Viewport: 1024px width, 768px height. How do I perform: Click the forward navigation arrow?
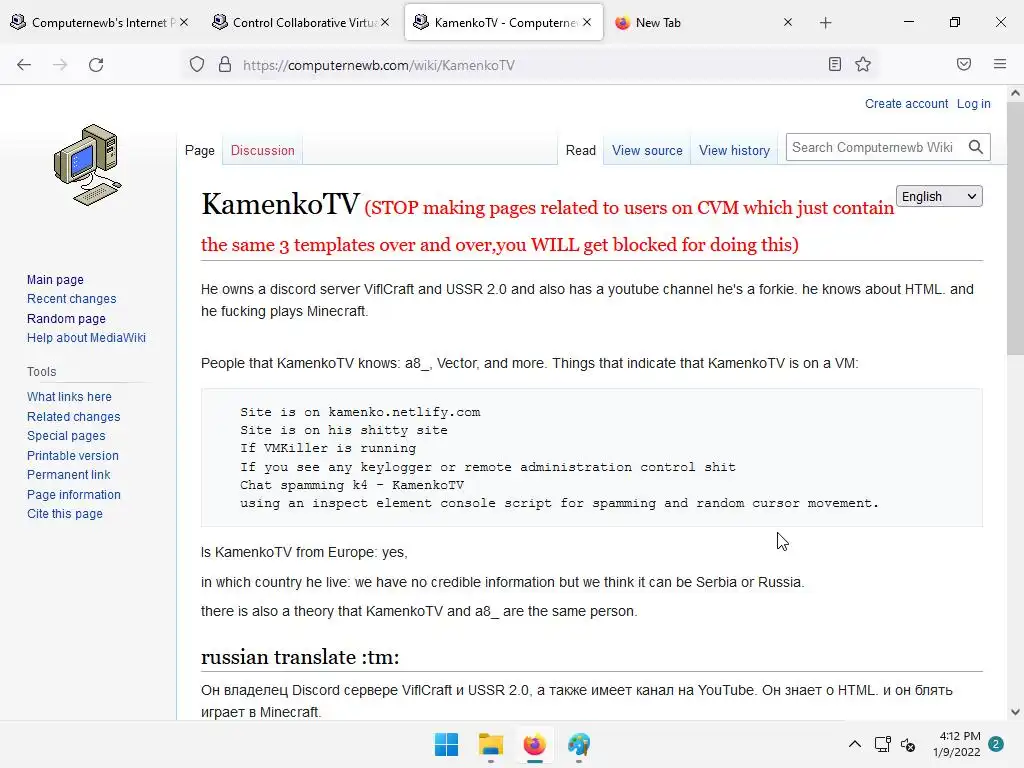(x=60, y=65)
